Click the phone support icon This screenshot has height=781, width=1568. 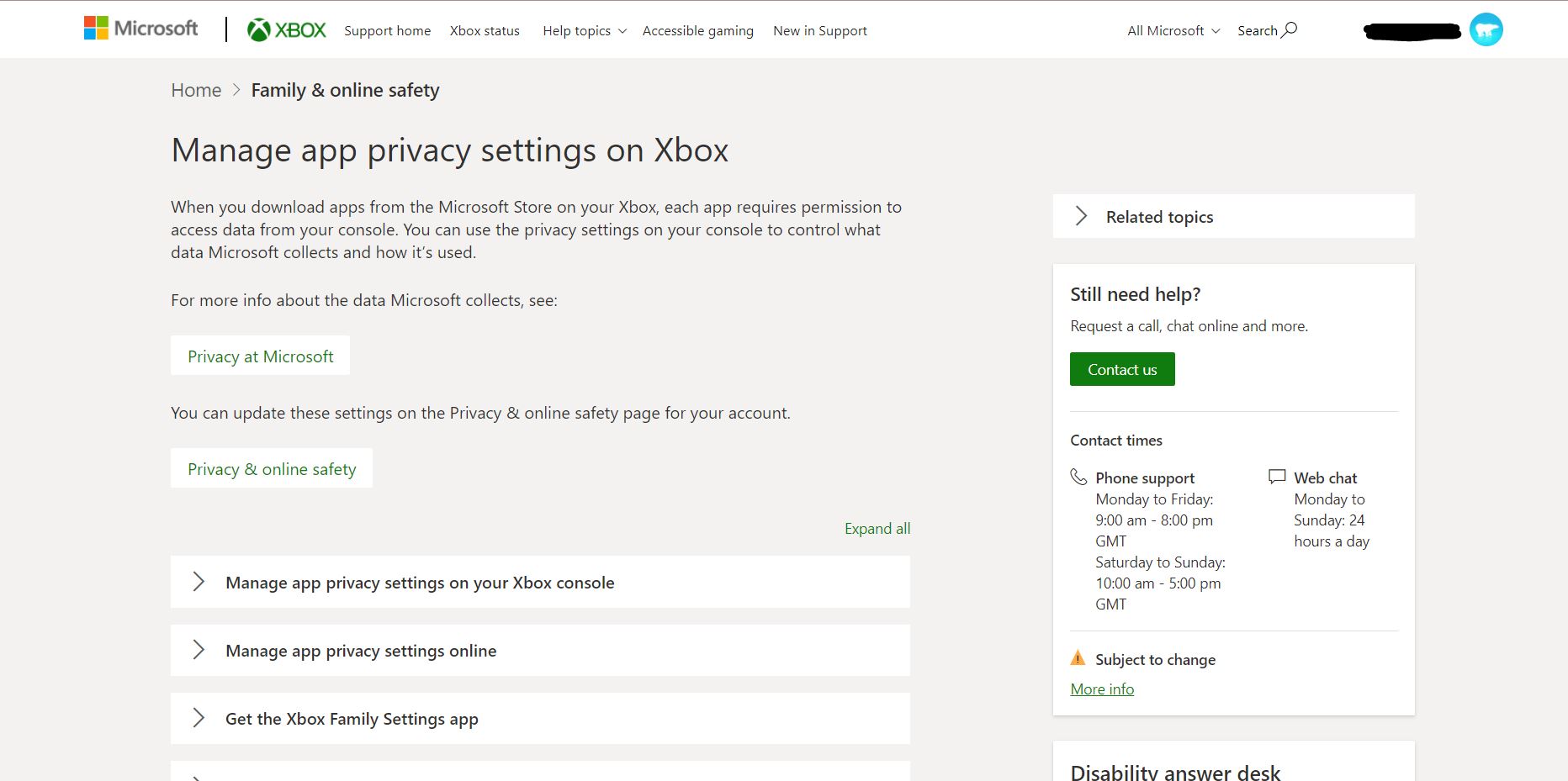tap(1078, 478)
